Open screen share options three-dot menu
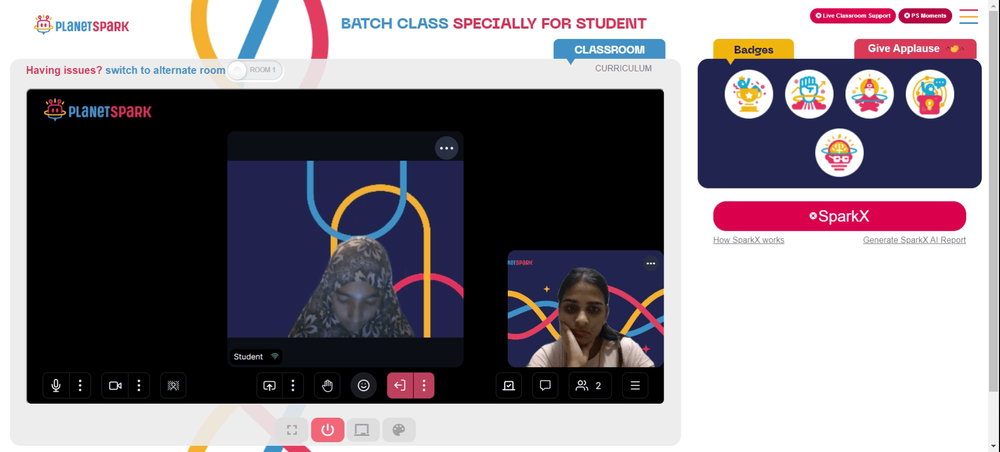 pyautogui.click(x=293, y=386)
